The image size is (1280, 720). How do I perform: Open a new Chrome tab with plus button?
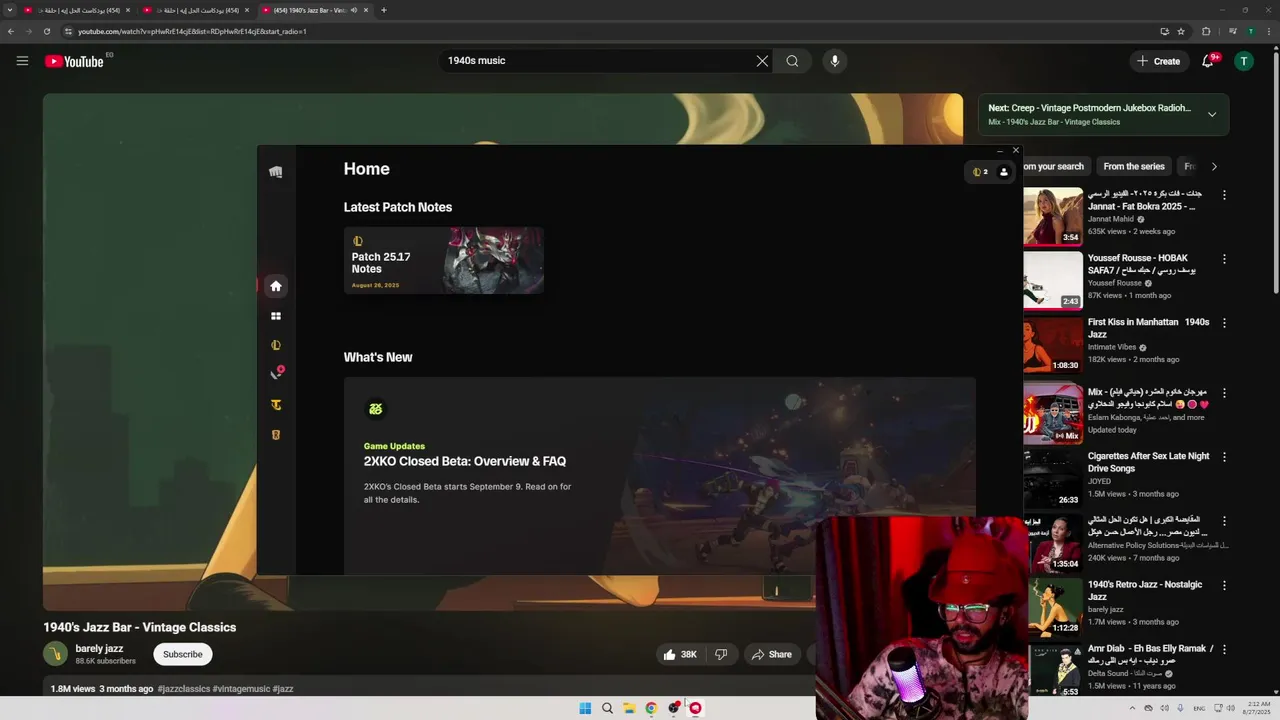(x=384, y=10)
